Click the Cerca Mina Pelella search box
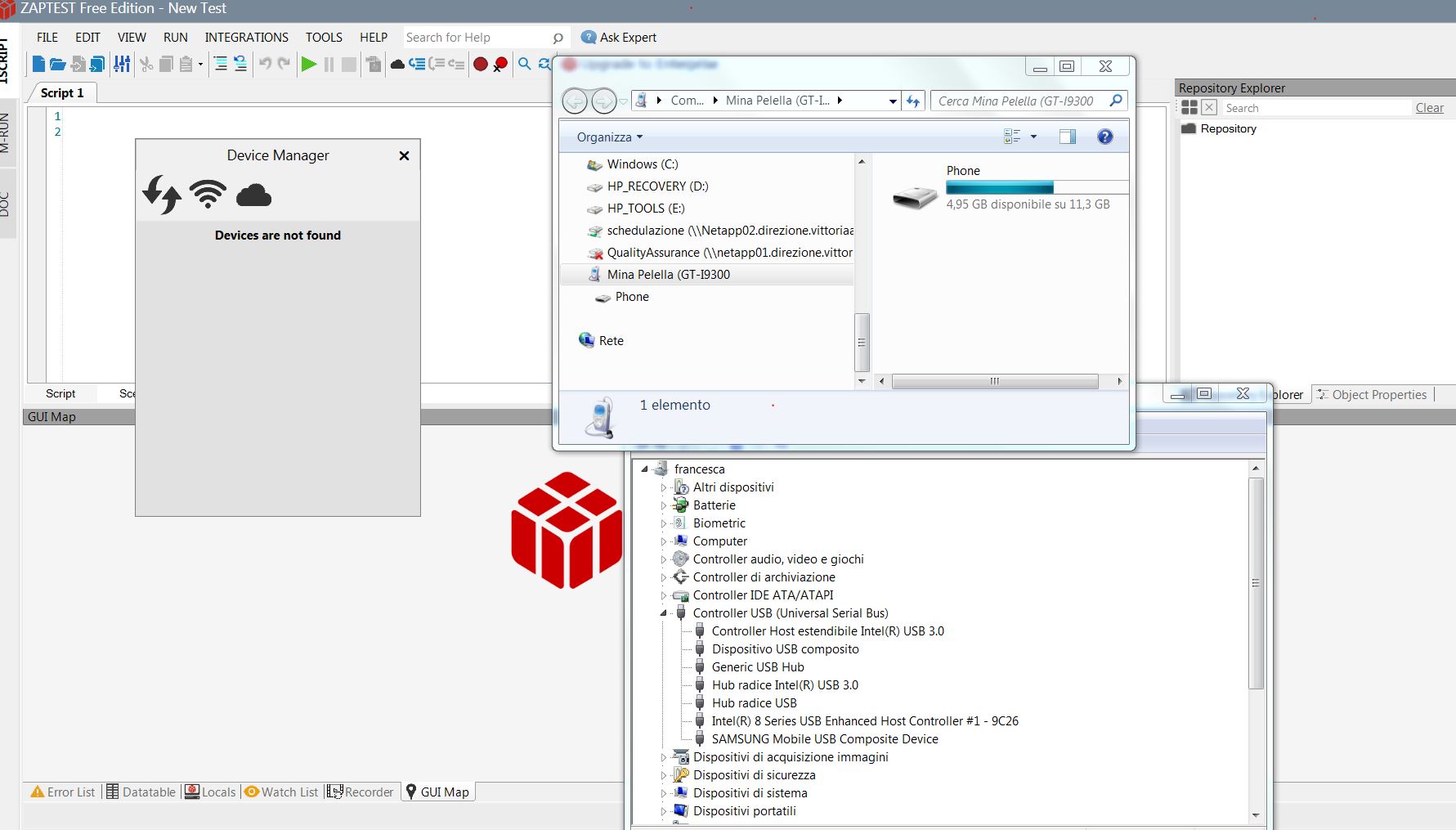This screenshot has height=830, width=1456. pyautogui.click(x=1028, y=101)
